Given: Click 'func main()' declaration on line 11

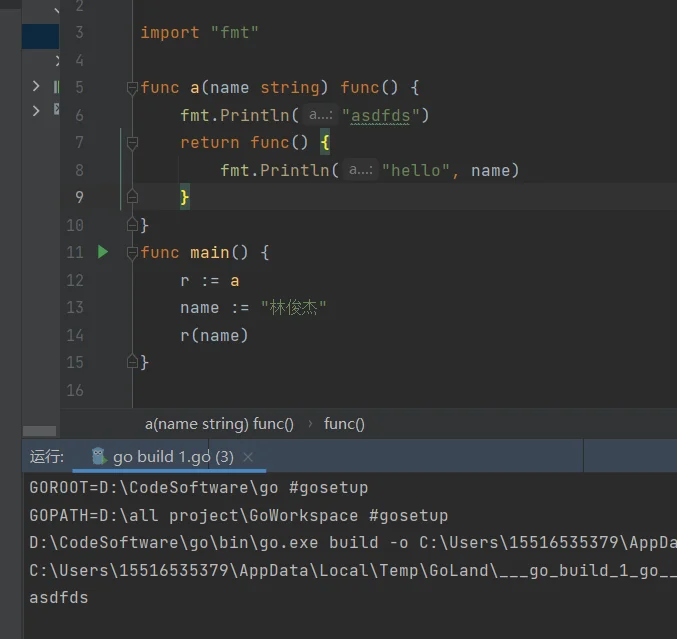Looking at the screenshot, I should [x=194, y=253].
